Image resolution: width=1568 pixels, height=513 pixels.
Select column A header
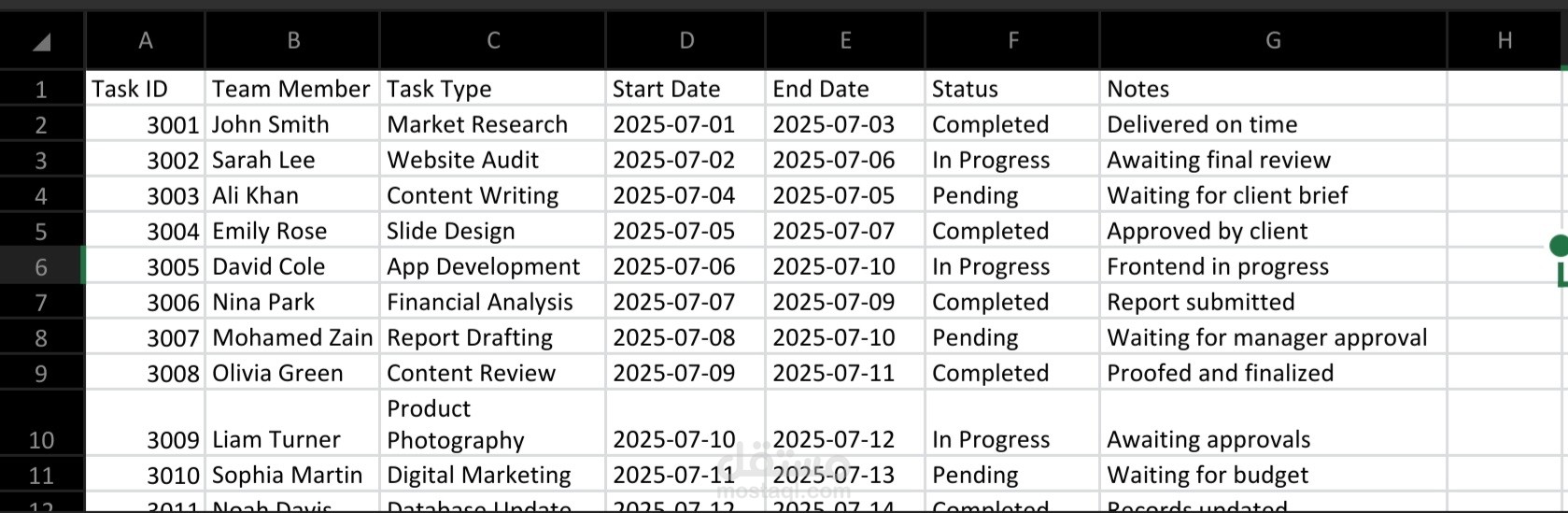145,40
